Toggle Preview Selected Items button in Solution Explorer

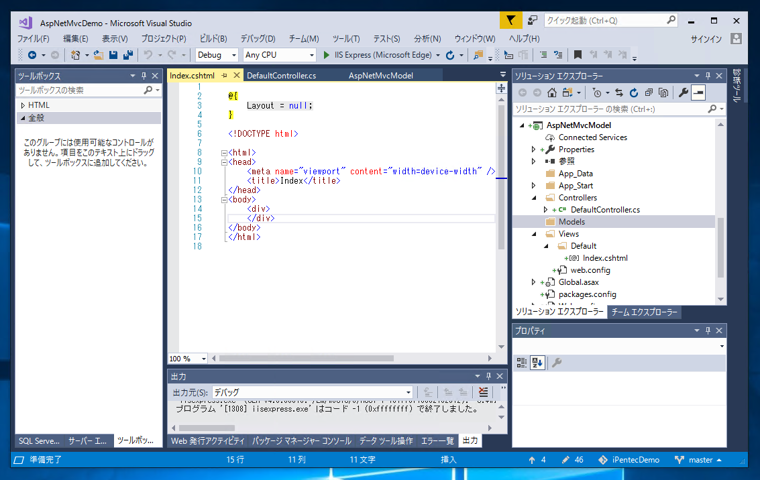tap(698, 93)
